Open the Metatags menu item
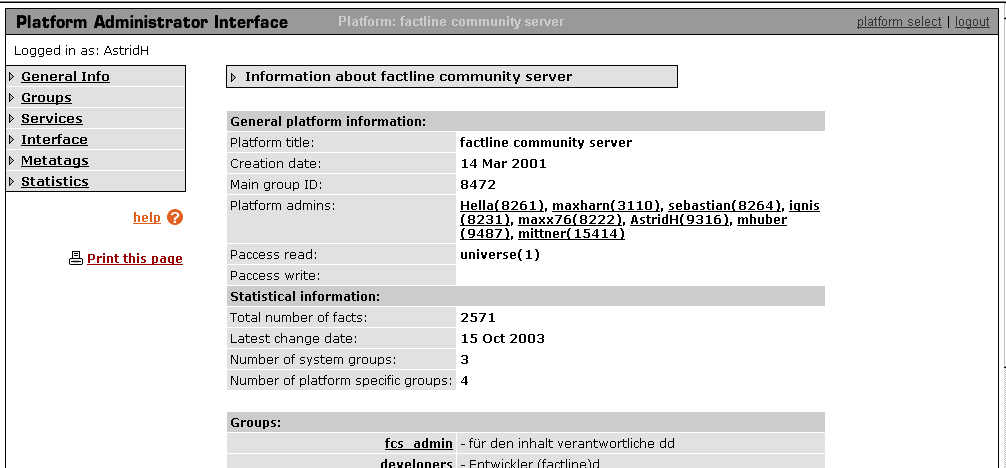Screen dimensions: 1006x468 (x=55, y=160)
